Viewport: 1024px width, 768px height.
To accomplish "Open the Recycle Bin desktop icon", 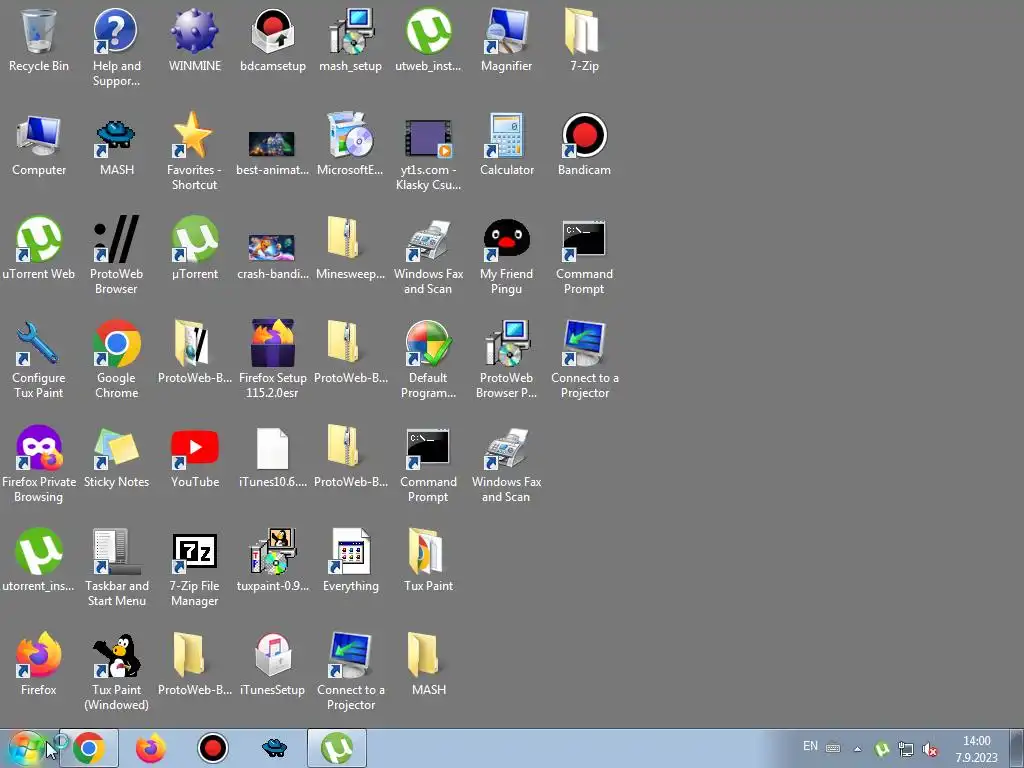I will [x=39, y=40].
